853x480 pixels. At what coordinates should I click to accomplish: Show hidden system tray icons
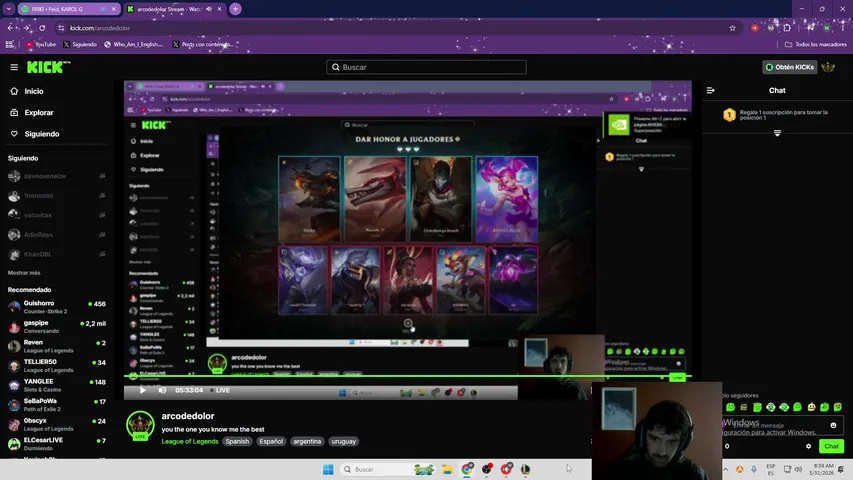[x=725, y=469]
